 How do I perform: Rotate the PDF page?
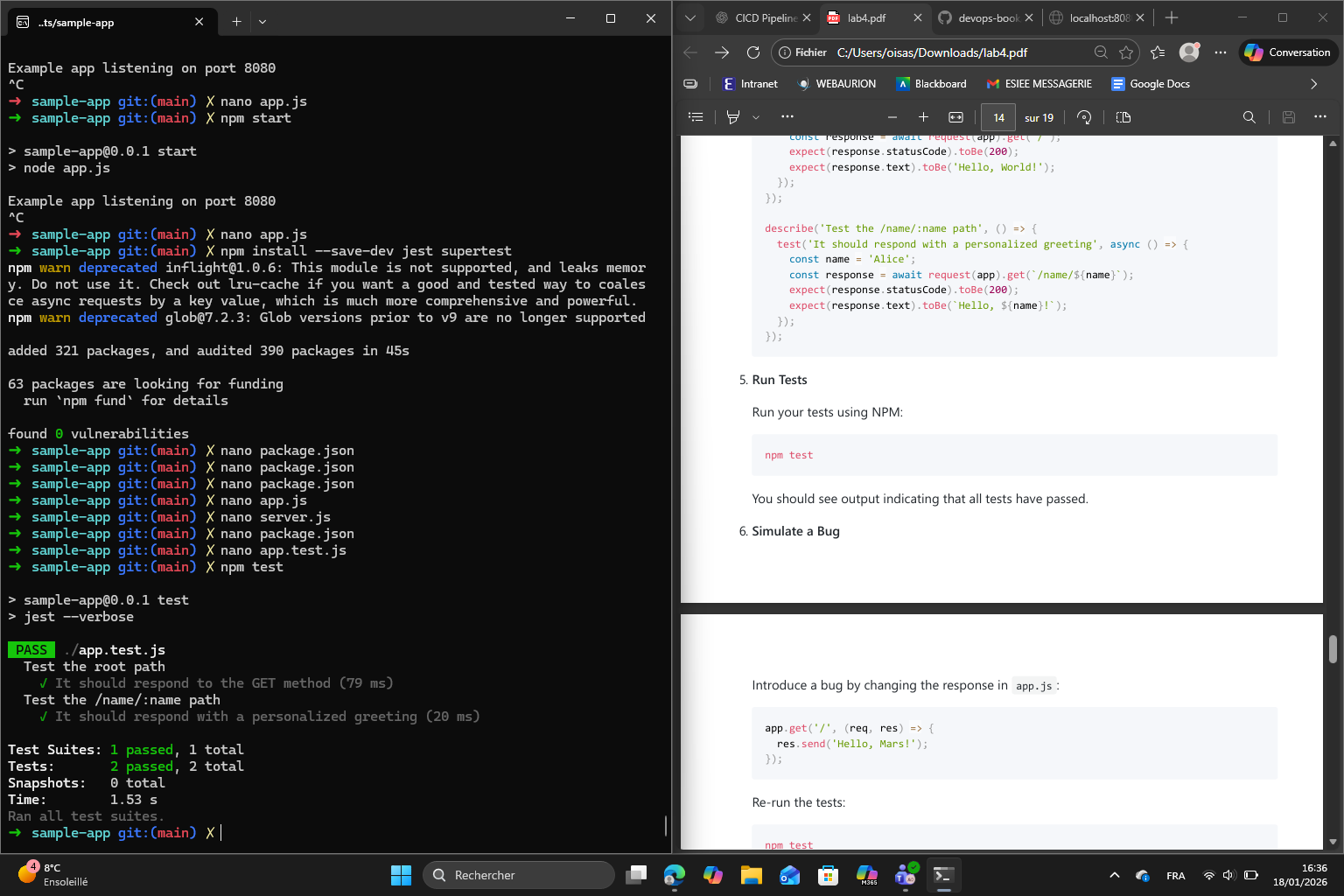pyautogui.click(x=1084, y=117)
